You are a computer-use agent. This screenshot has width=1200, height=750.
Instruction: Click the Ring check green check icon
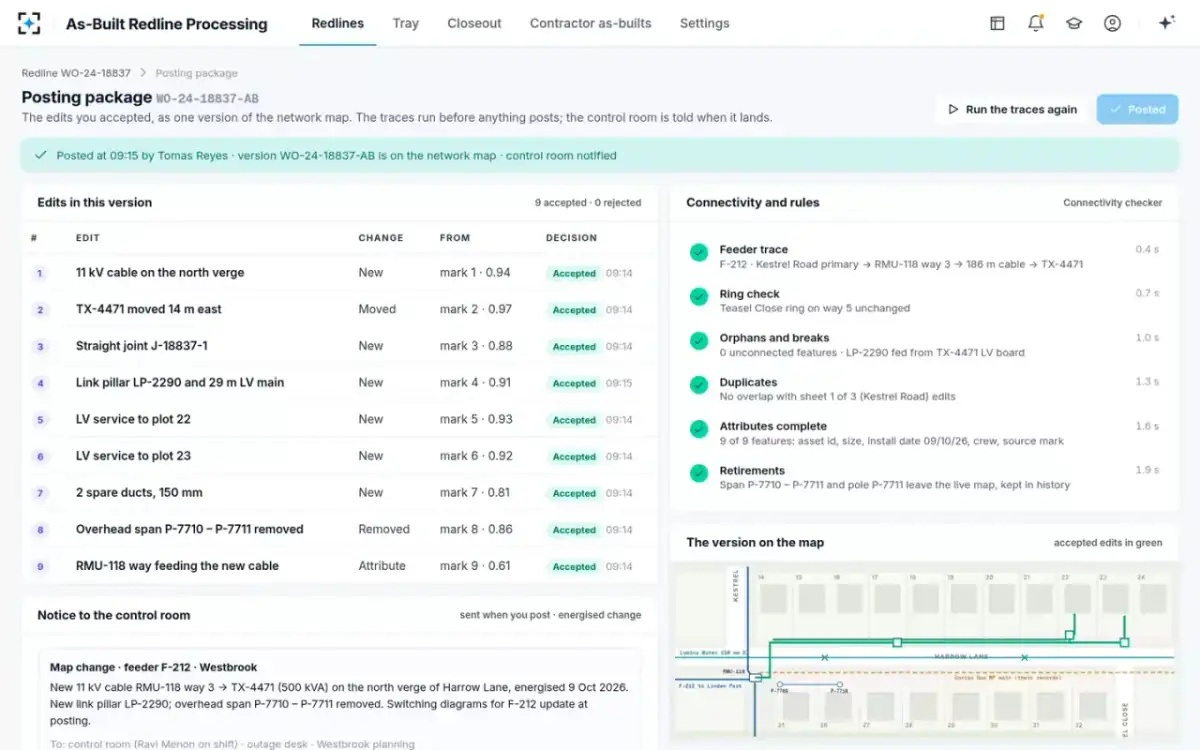pyautogui.click(x=699, y=297)
